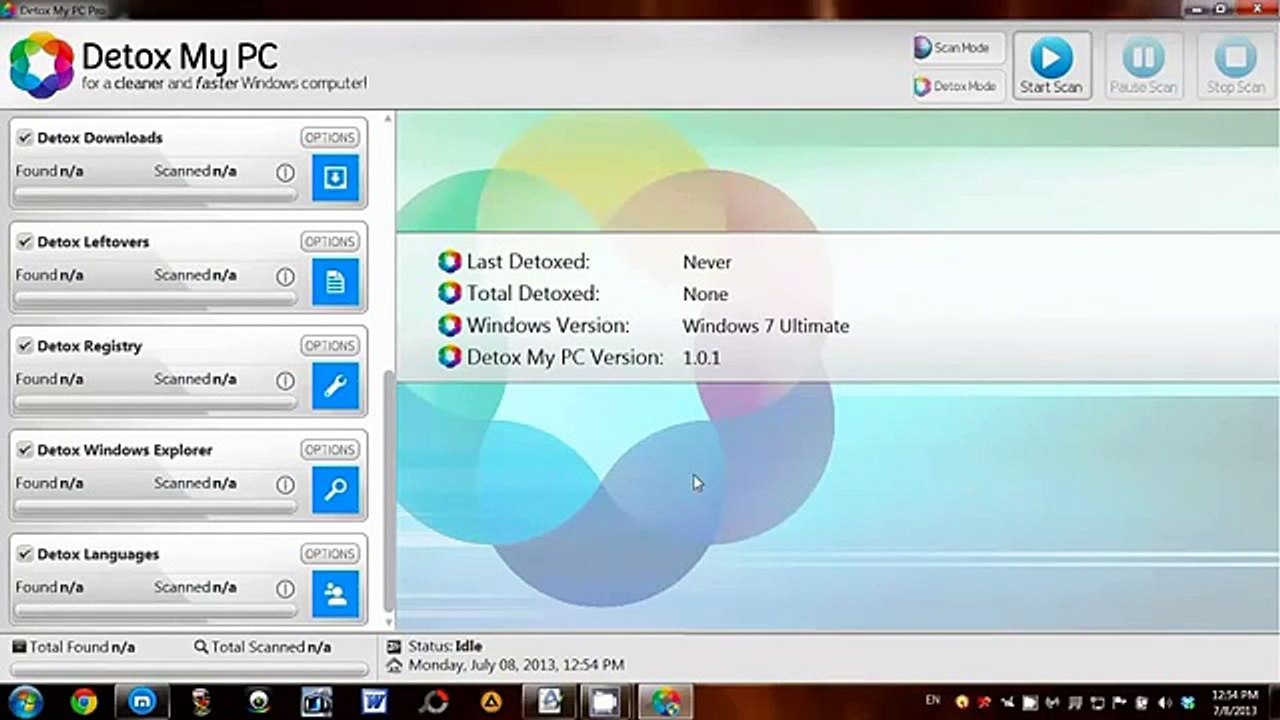Switch to Detox Mode

(957, 86)
